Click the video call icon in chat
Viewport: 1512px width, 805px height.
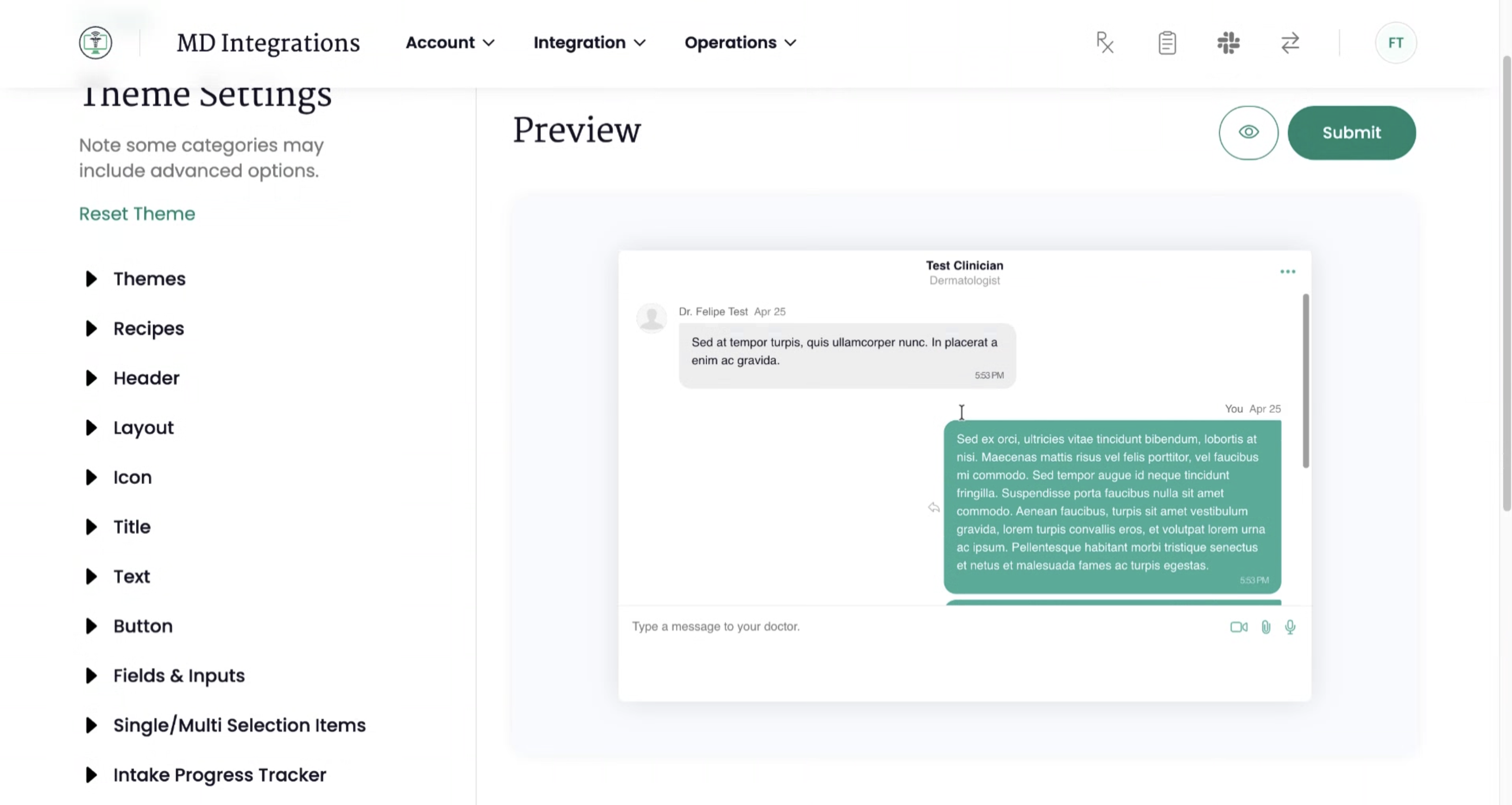click(x=1239, y=627)
